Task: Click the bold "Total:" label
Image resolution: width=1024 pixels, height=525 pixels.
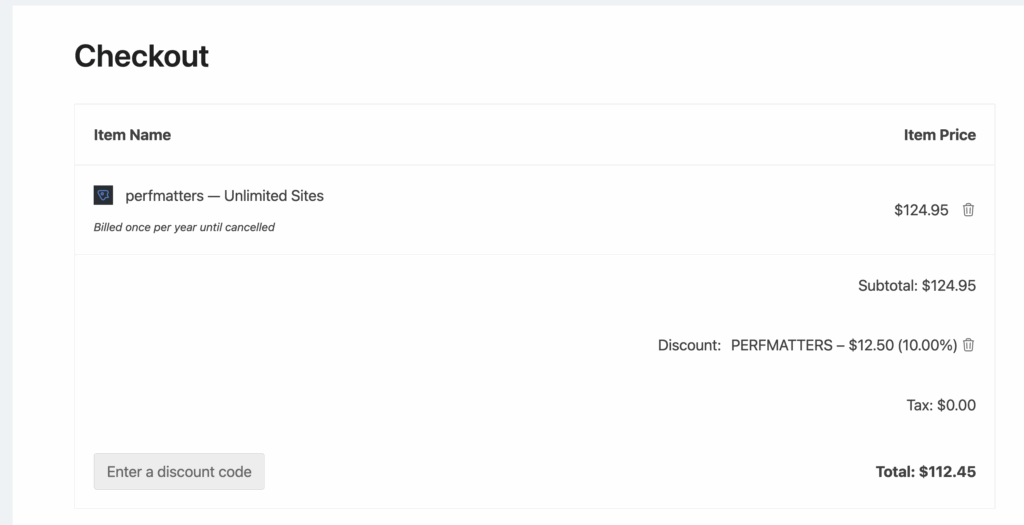Action: [x=894, y=471]
